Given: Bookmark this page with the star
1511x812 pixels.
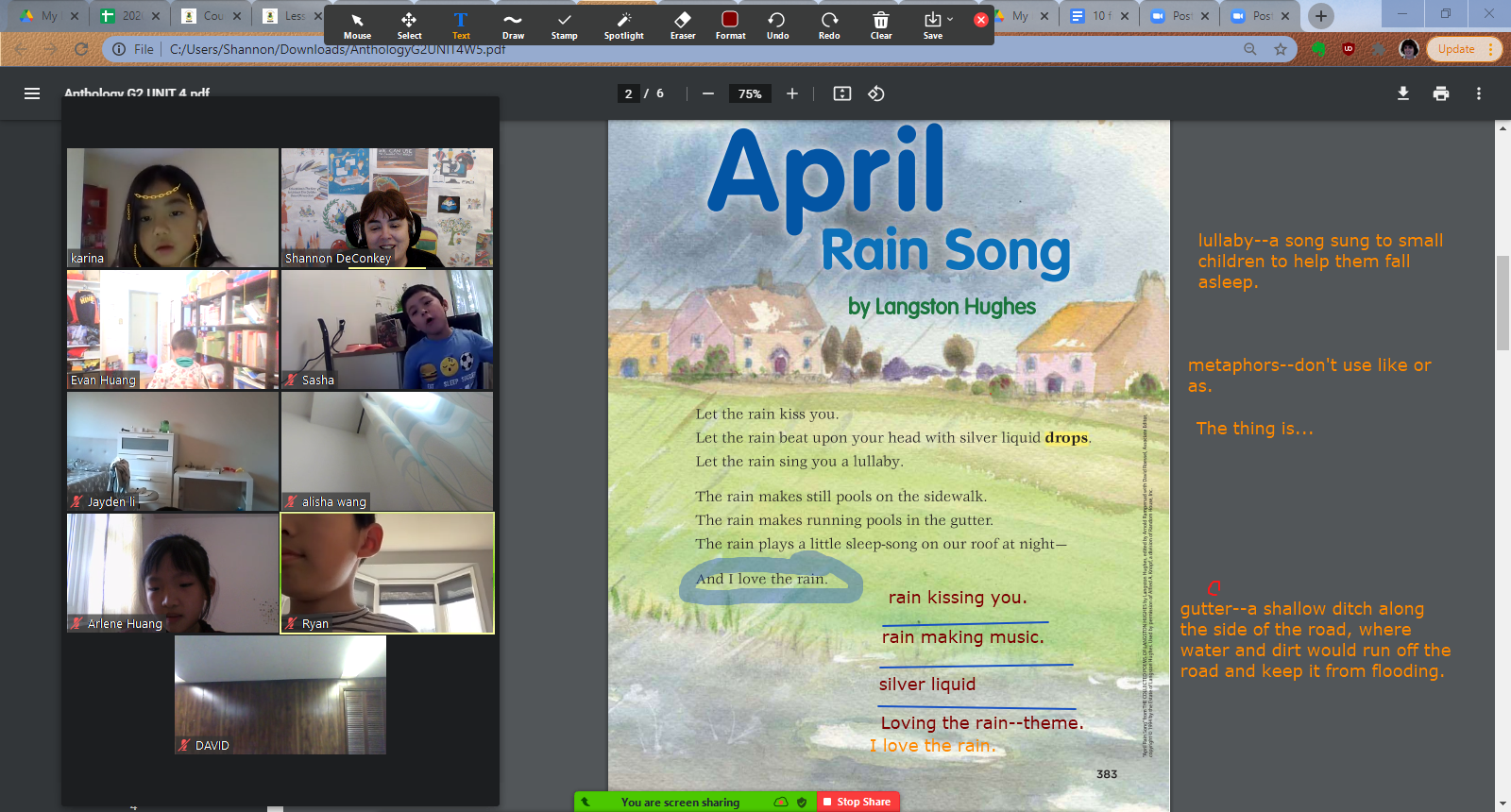Looking at the screenshot, I should pos(1281,49).
